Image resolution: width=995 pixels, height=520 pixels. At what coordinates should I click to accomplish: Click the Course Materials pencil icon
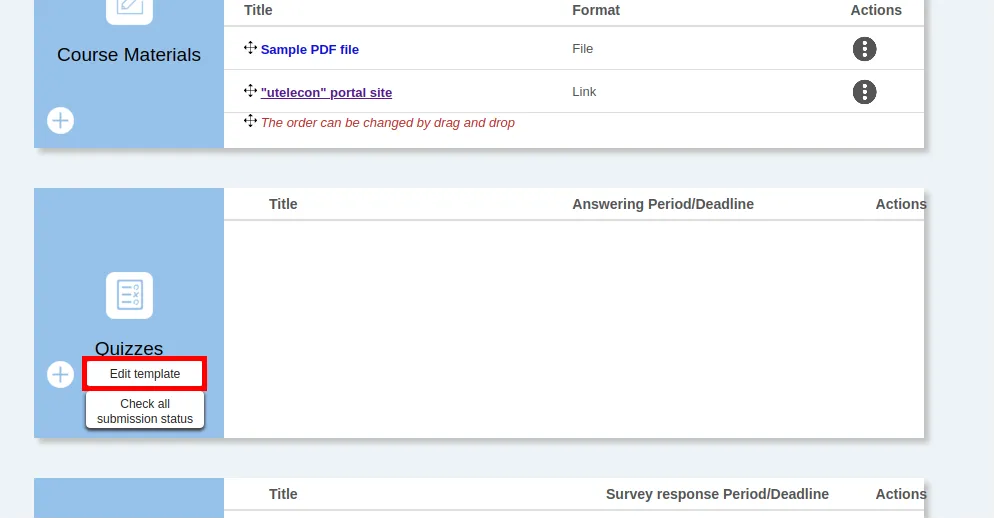tap(129, 8)
